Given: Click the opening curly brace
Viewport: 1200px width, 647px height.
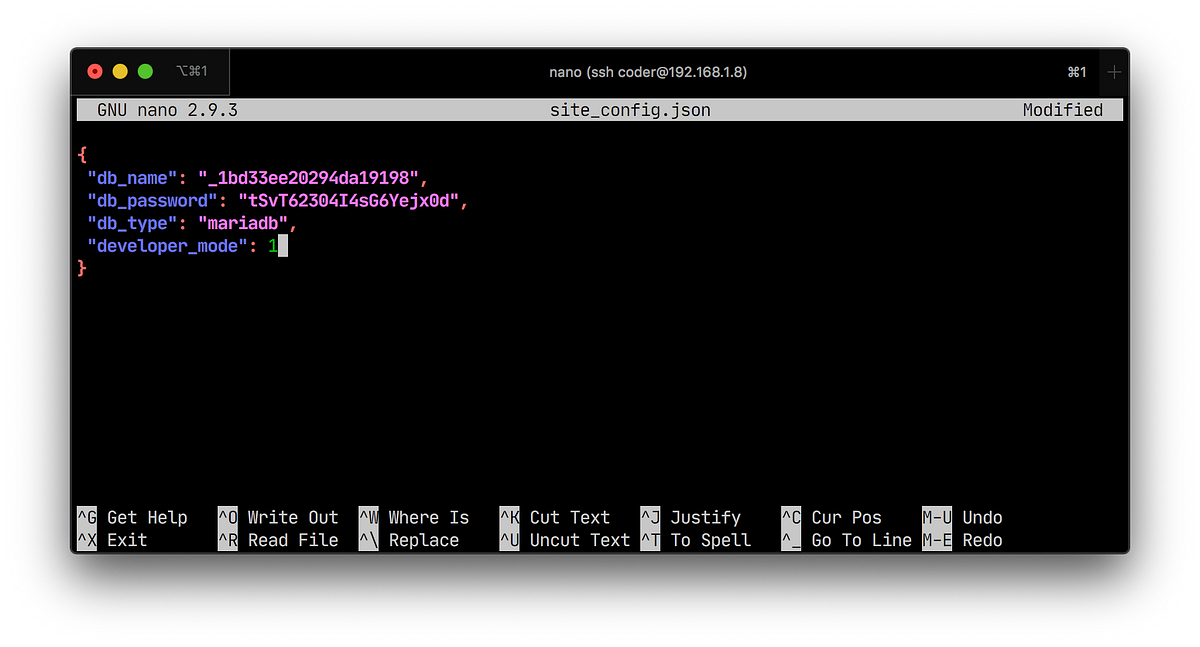Looking at the screenshot, I should [x=82, y=156].
